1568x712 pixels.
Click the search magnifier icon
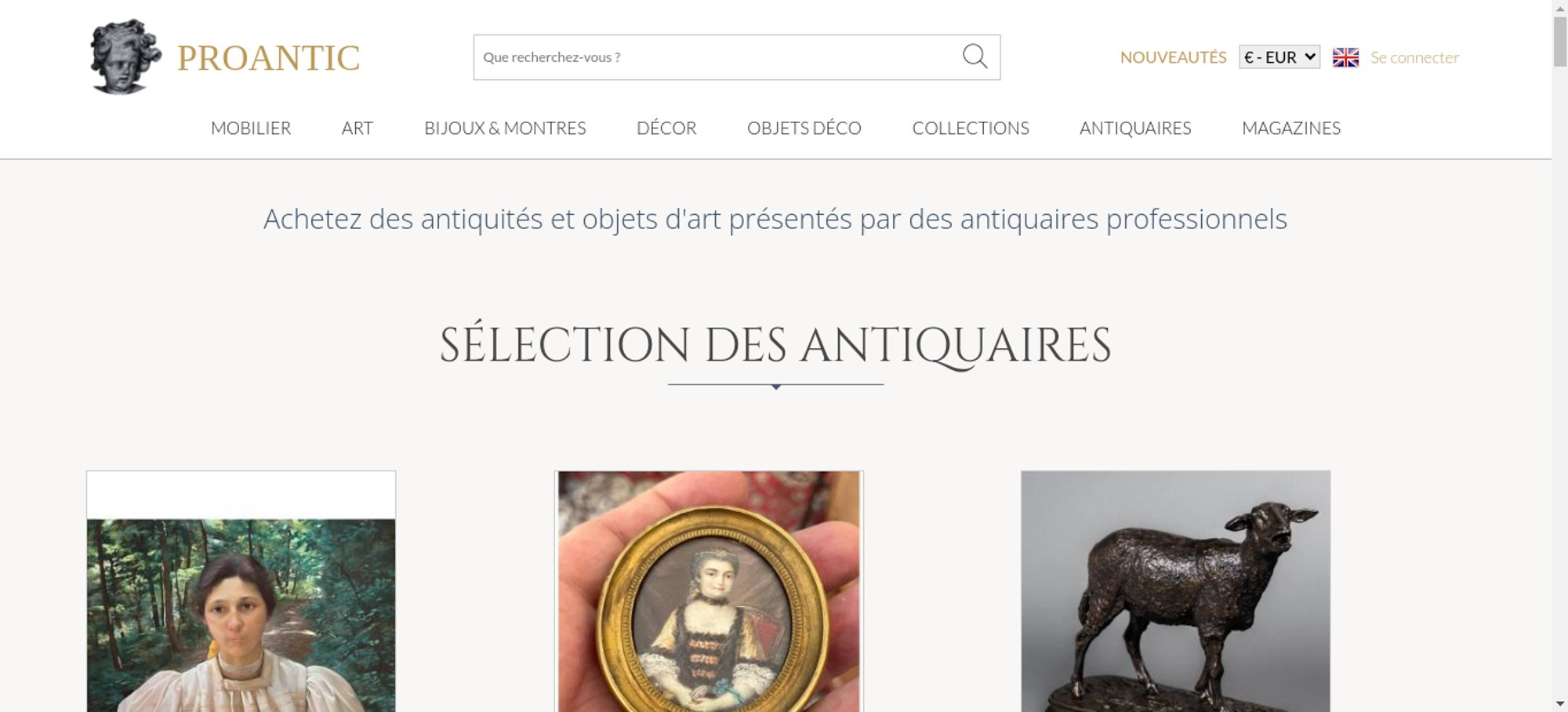pos(975,56)
